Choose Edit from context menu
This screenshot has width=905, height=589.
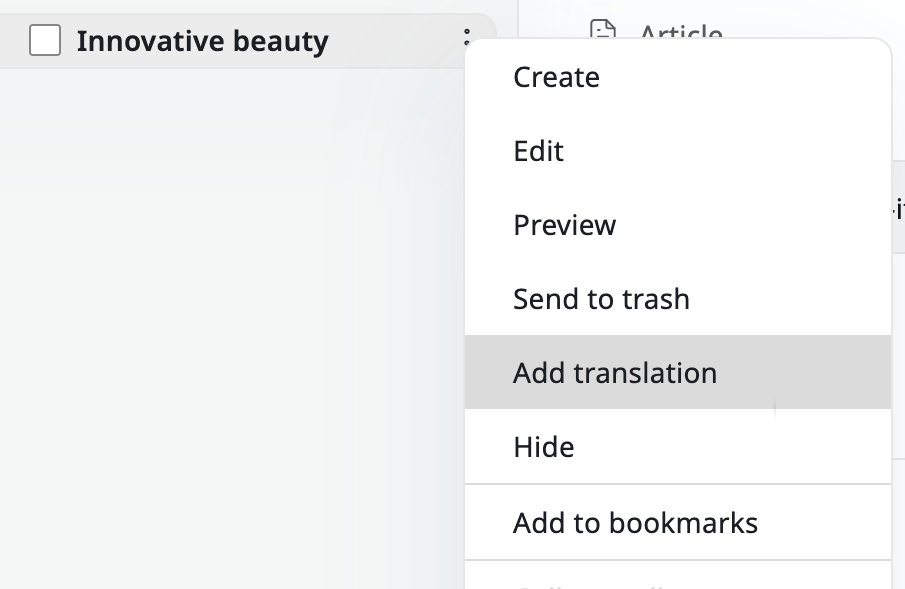pyautogui.click(x=678, y=151)
